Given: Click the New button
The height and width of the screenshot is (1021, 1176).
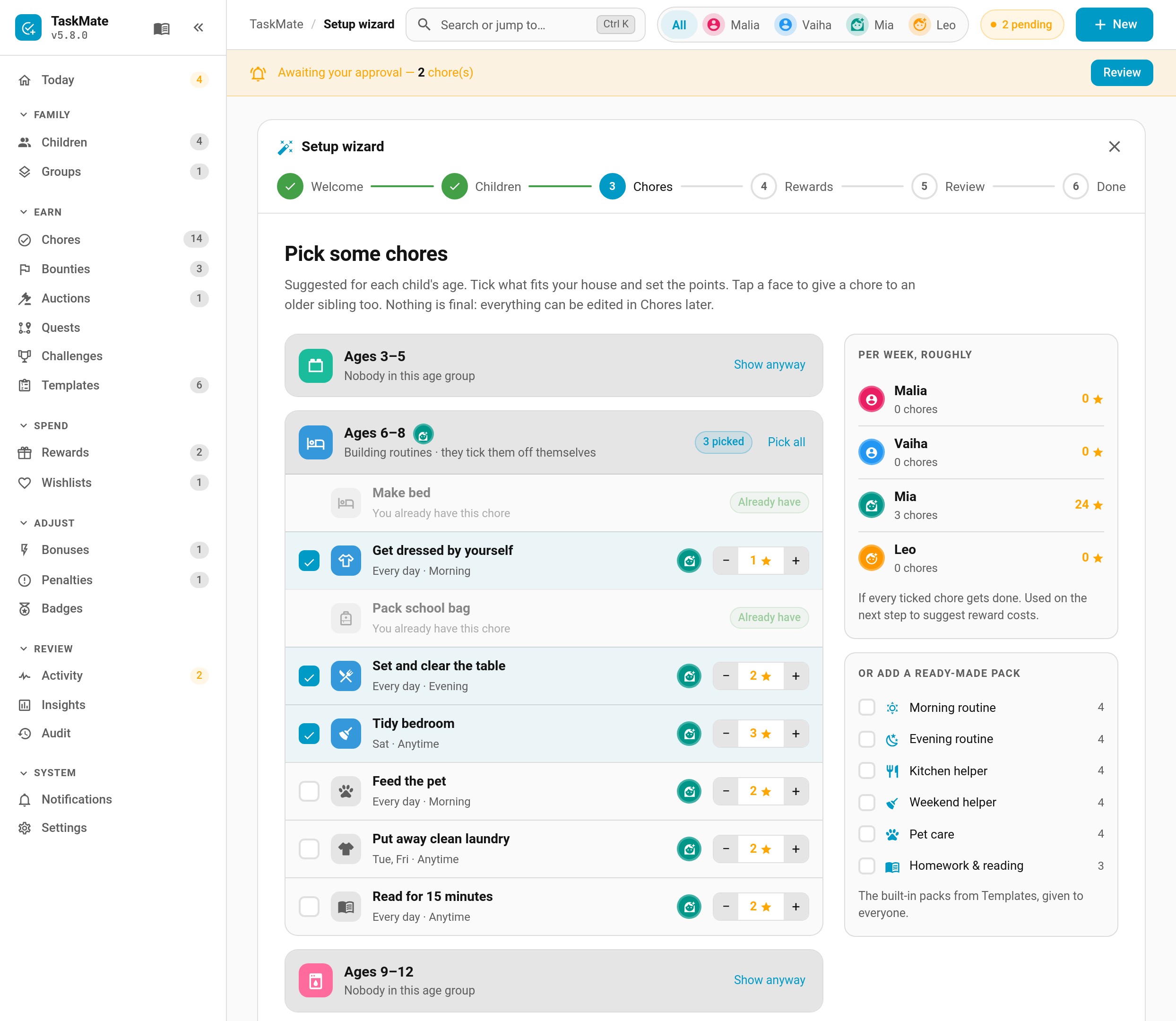Looking at the screenshot, I should 1114,25.
